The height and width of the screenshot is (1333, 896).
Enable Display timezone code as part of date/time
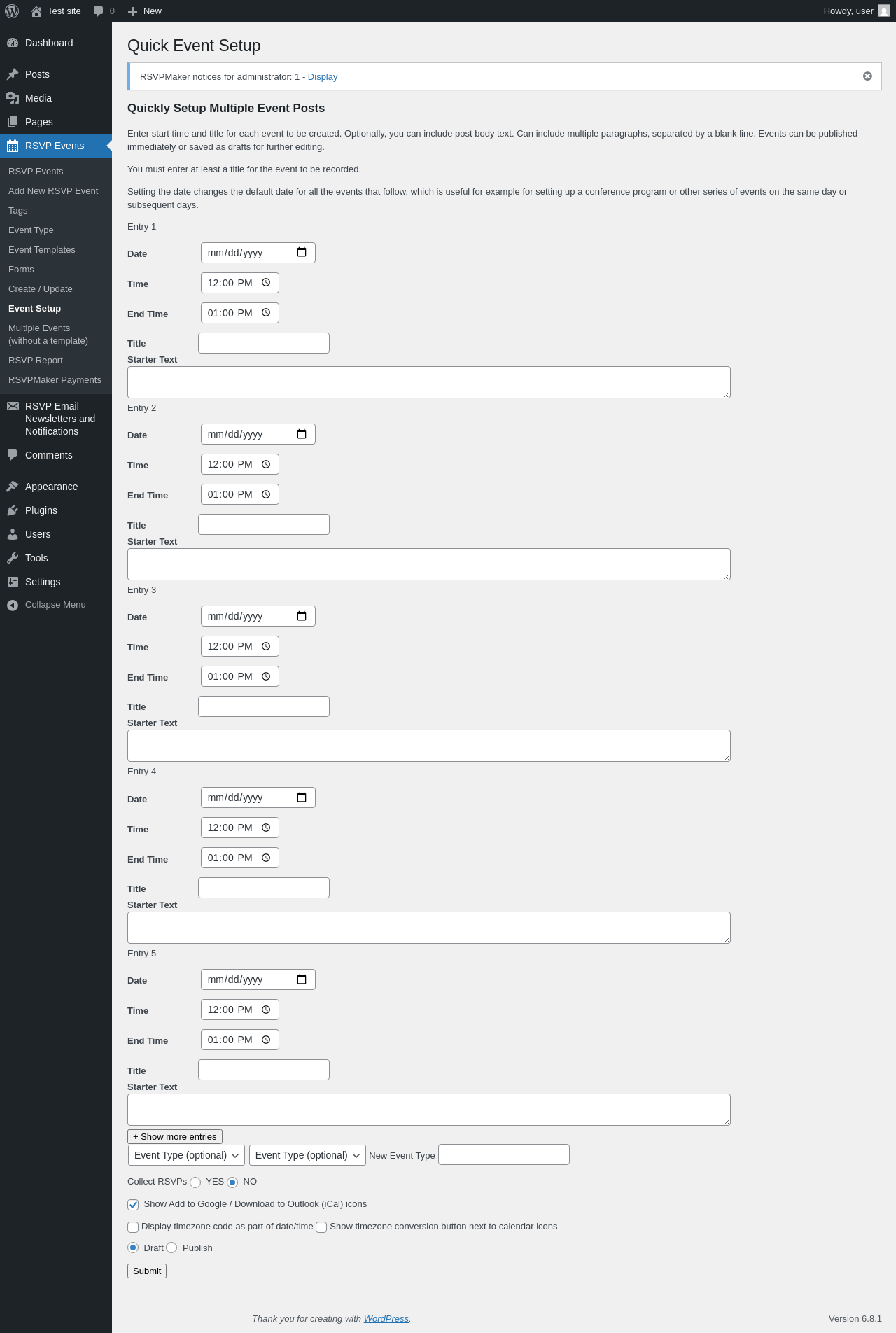click(x=133, y=1227)
